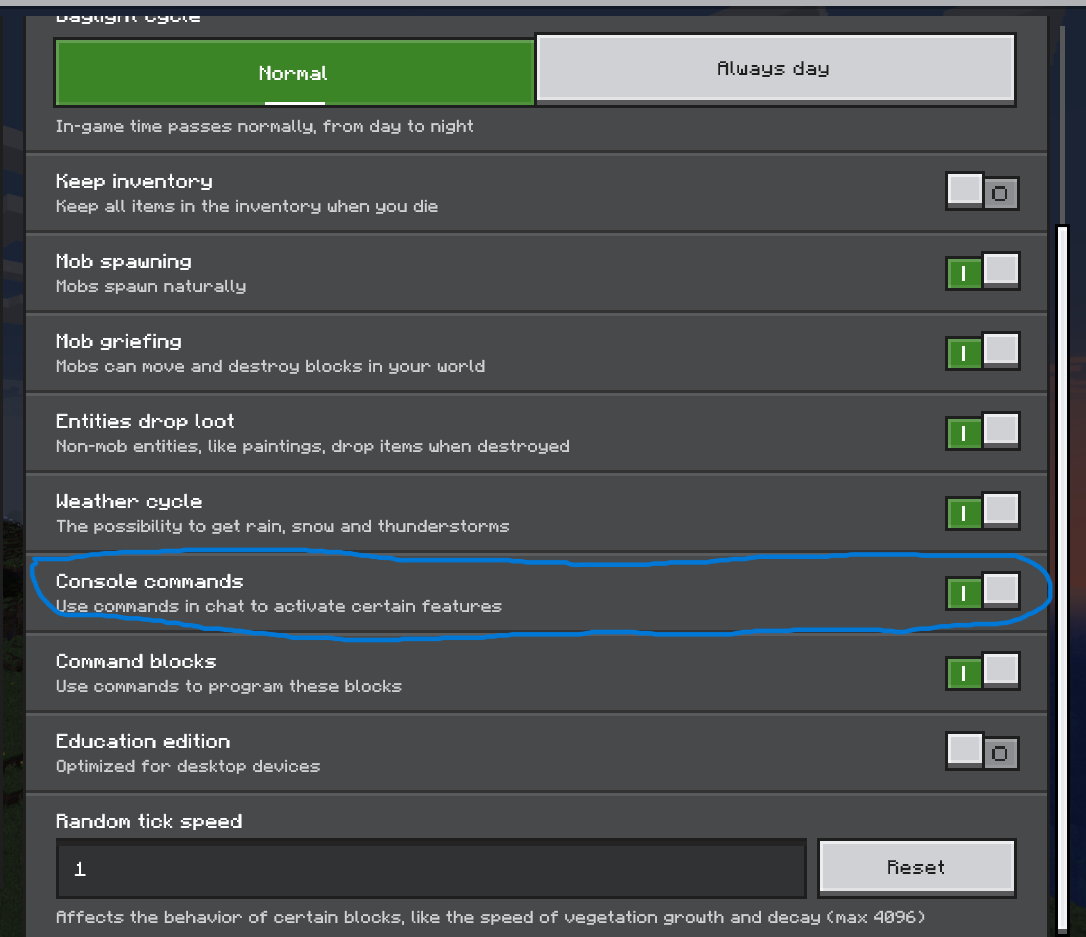Disable the Mob griefing toggle

(x=981, y=351)
